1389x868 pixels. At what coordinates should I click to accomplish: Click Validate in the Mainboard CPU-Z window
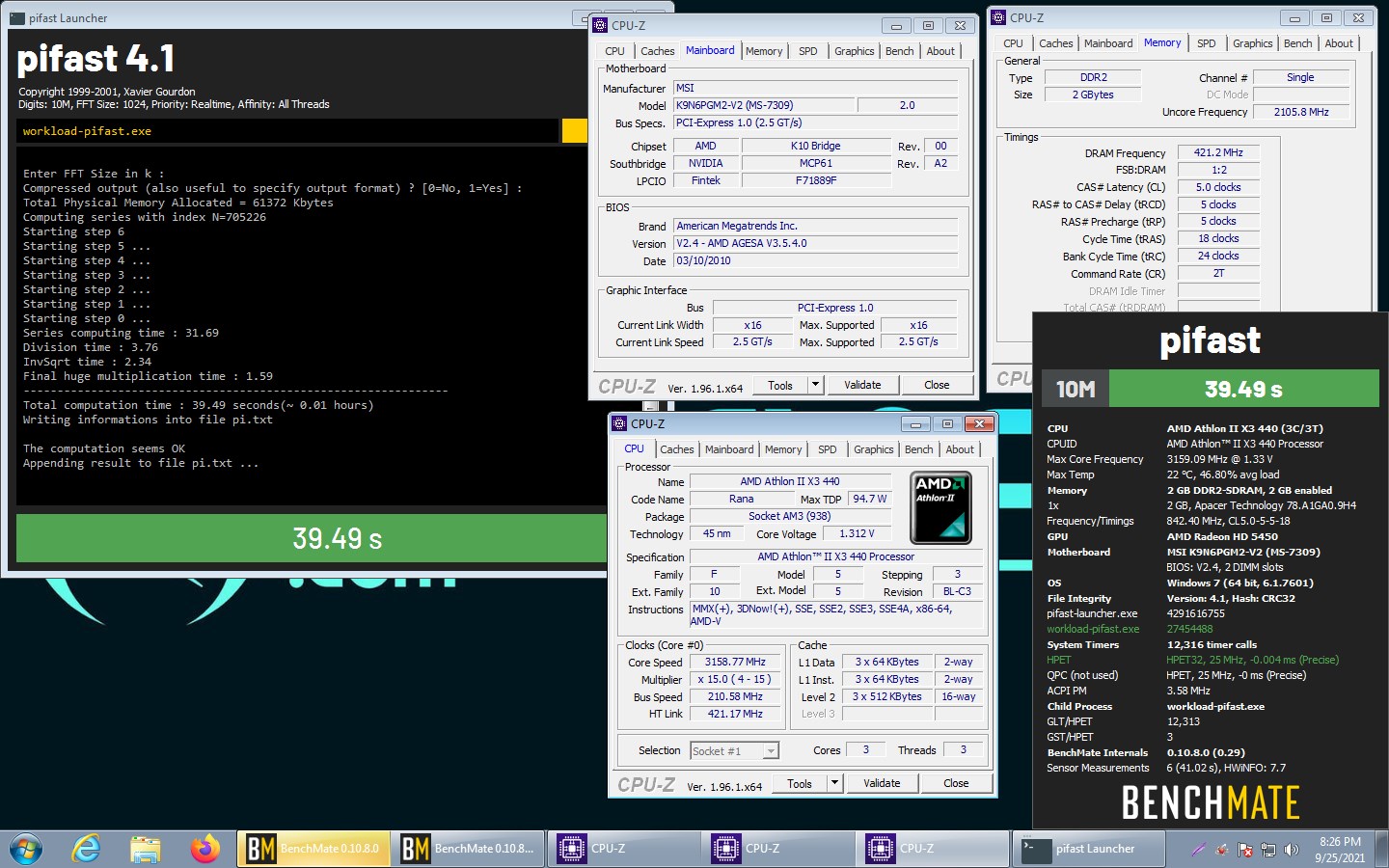tap(862, 385)
